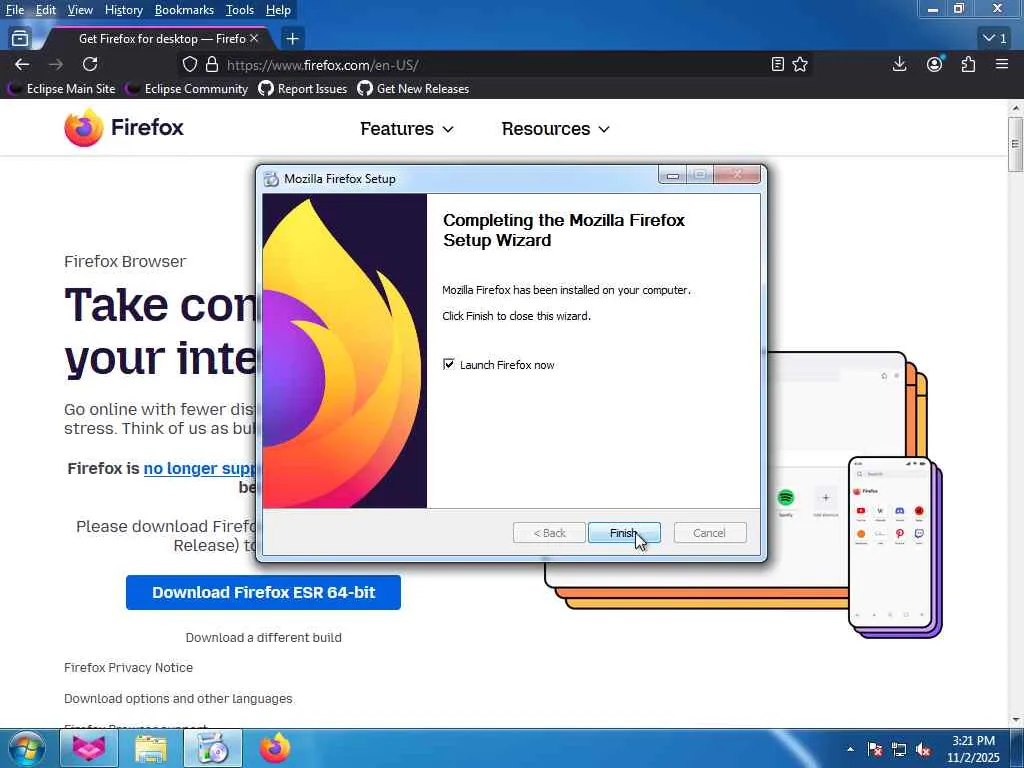The width and height of the screenshot is (1024, 768).
Task: Click Download Firefox ESR 64-bit button
Action: click(263, 592)
